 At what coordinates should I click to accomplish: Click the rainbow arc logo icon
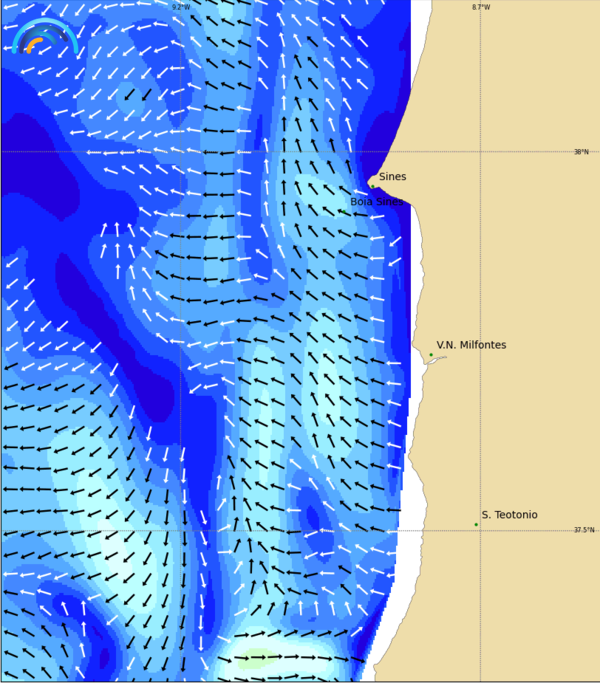45,37
